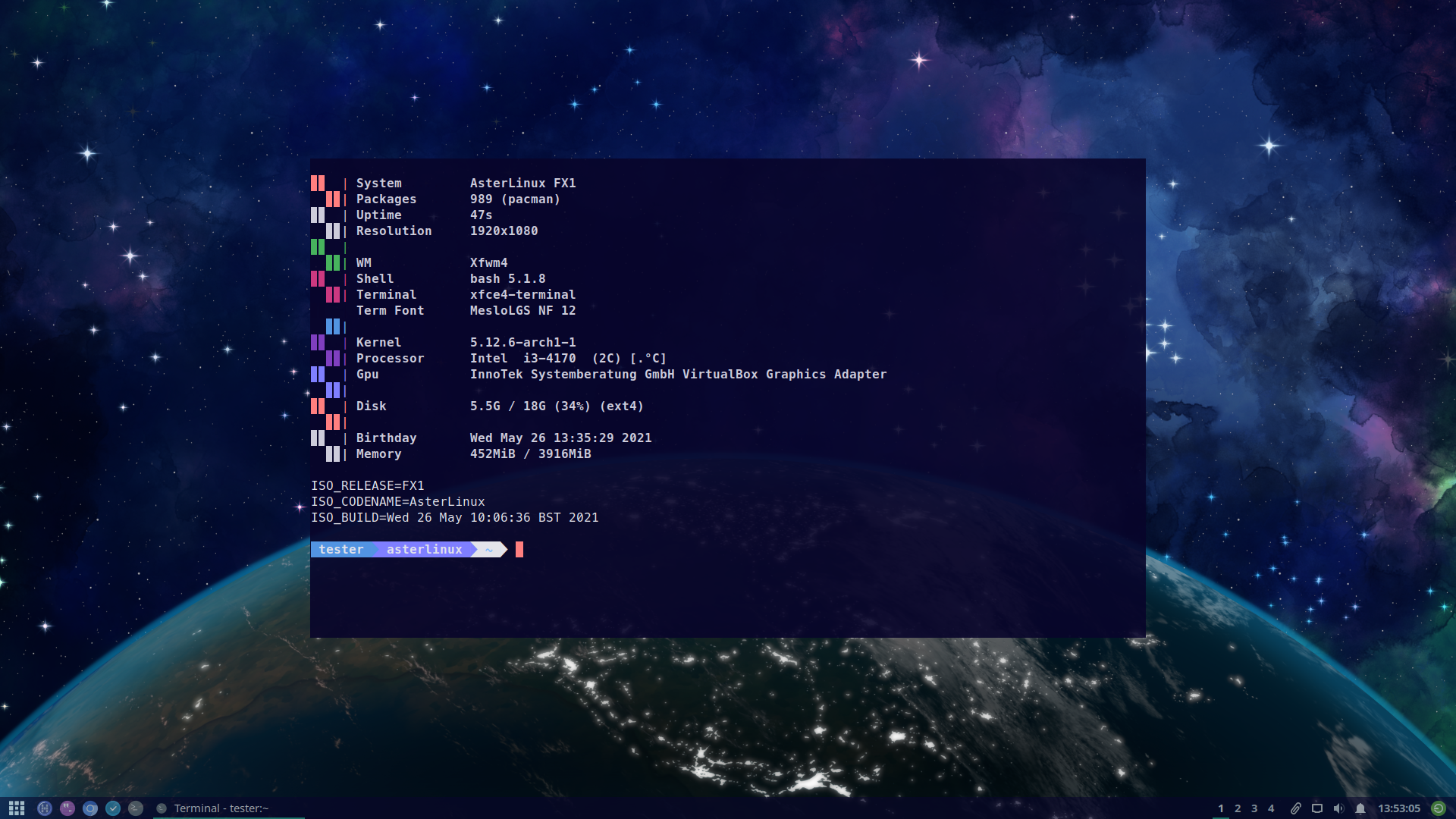Switch to workspace 3

[x=1254, y=808]
